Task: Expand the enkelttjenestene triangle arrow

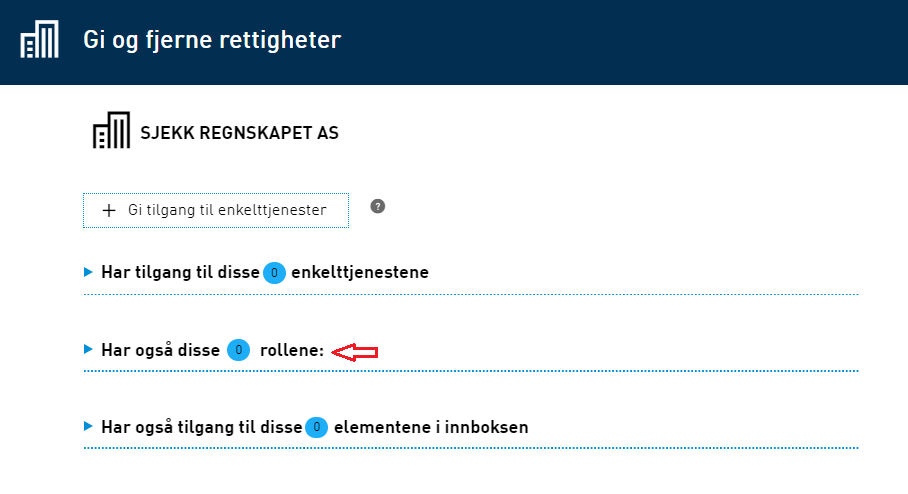Action: (89, 271)
